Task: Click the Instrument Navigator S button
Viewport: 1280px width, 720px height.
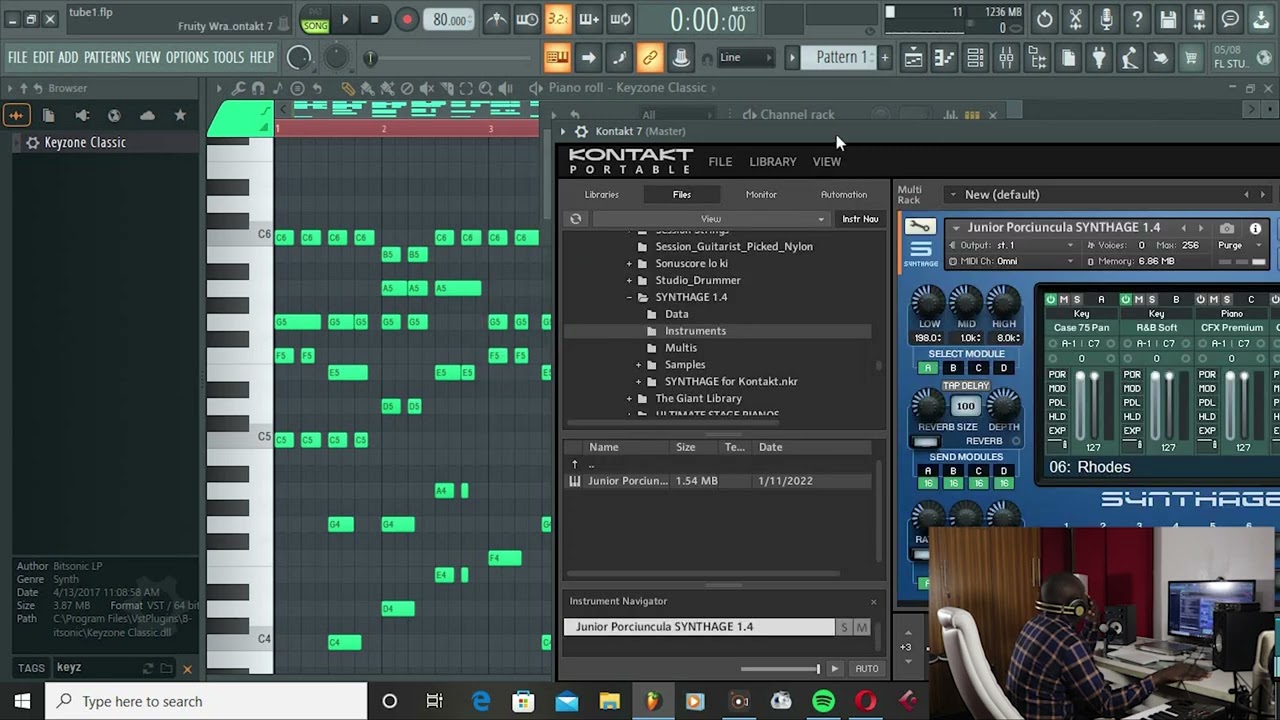Action: point(844,627)
